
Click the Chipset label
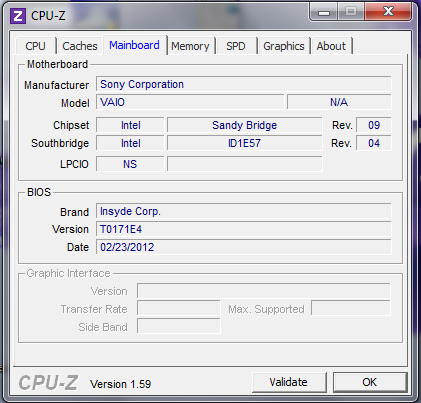click(x=71, y=125)
